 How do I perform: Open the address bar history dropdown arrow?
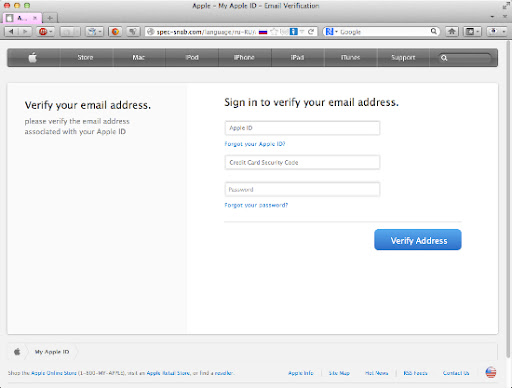point(302,32)
